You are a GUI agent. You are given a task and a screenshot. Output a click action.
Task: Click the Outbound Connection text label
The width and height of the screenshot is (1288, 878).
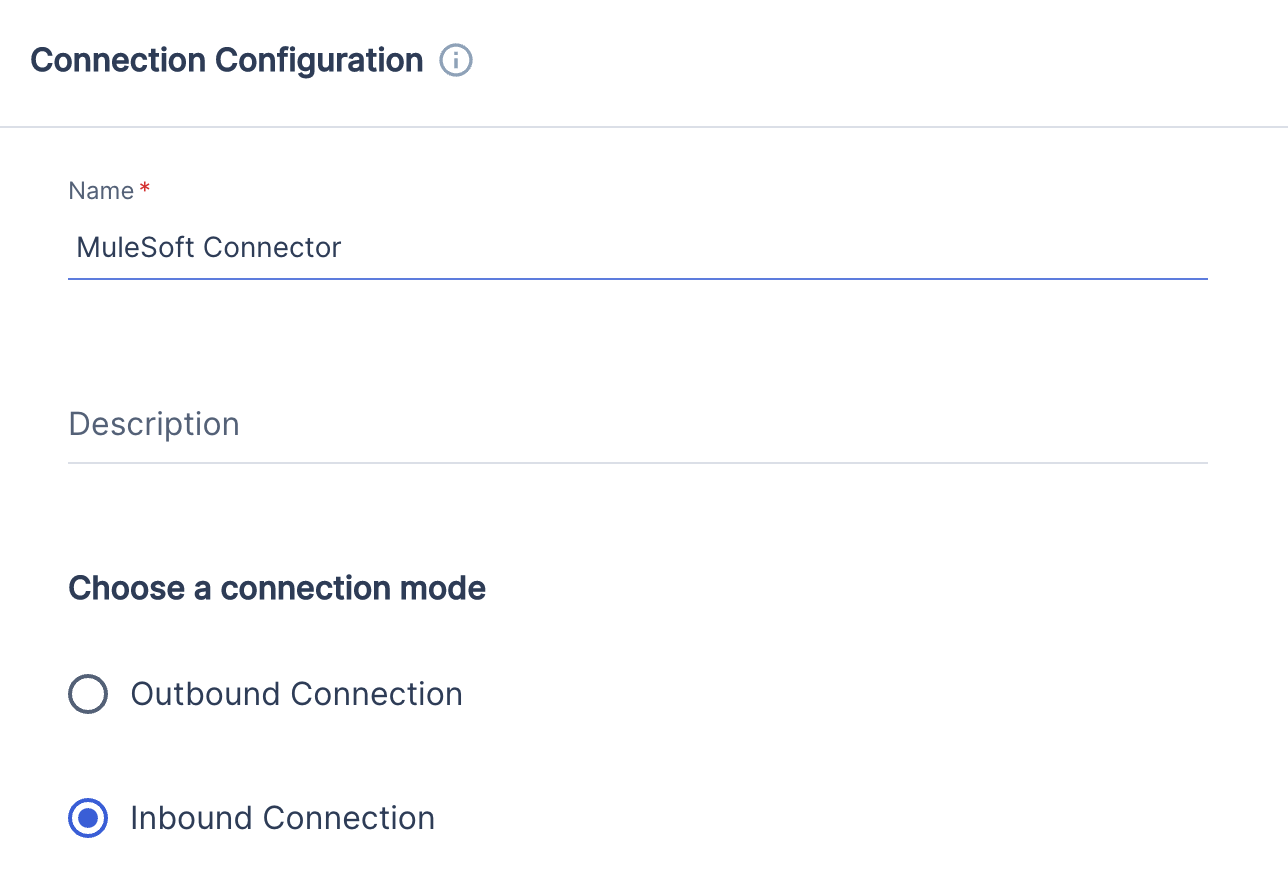pos(296,694)
